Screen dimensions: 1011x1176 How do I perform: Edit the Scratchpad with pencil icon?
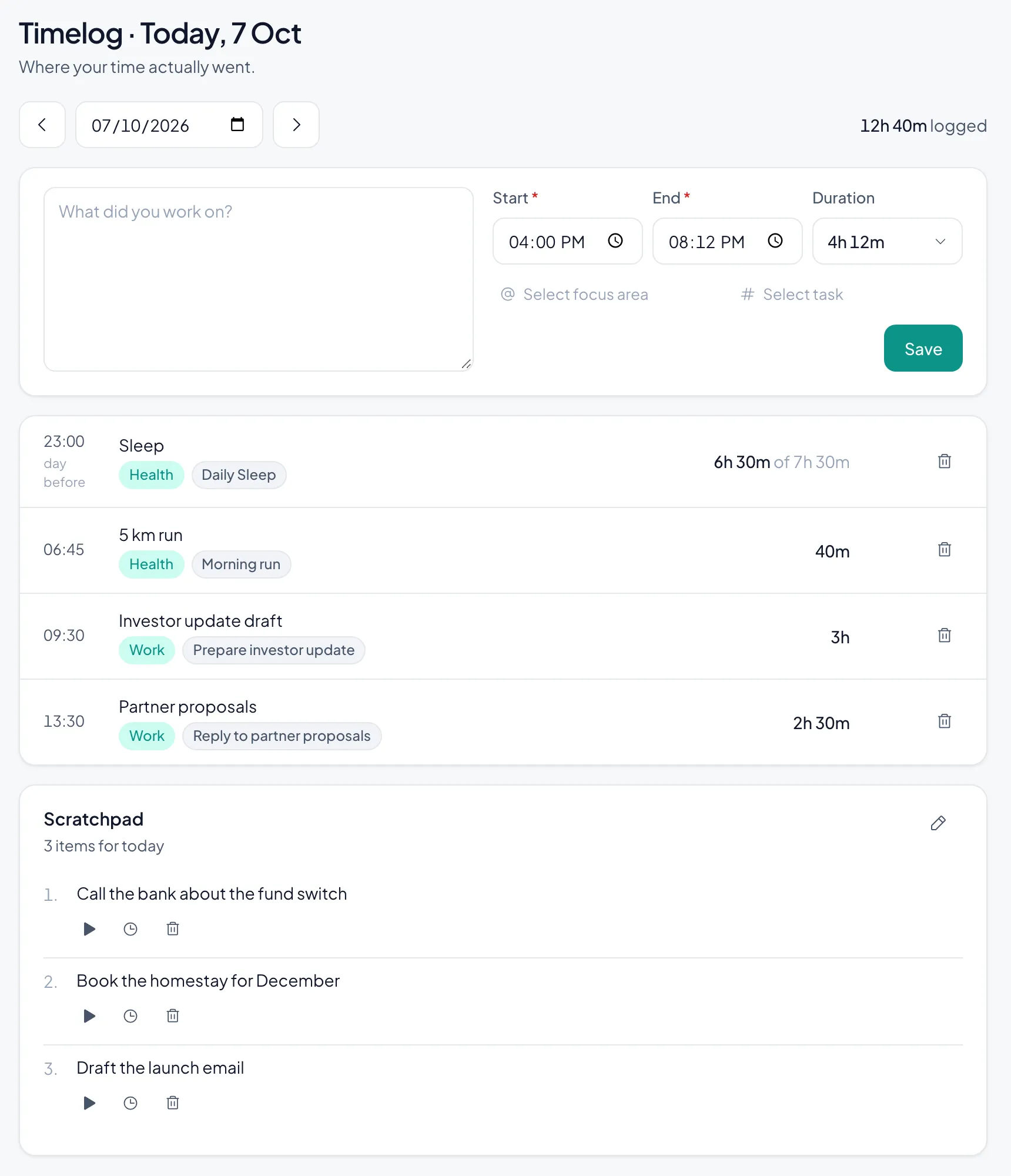938,823
